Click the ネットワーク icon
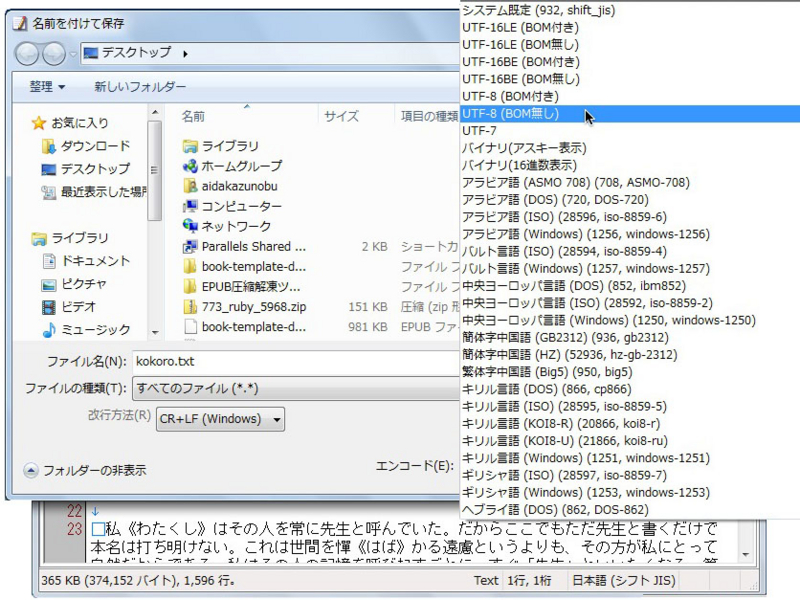The height and width of the screenshot is (600, 800). pos(193,222)
